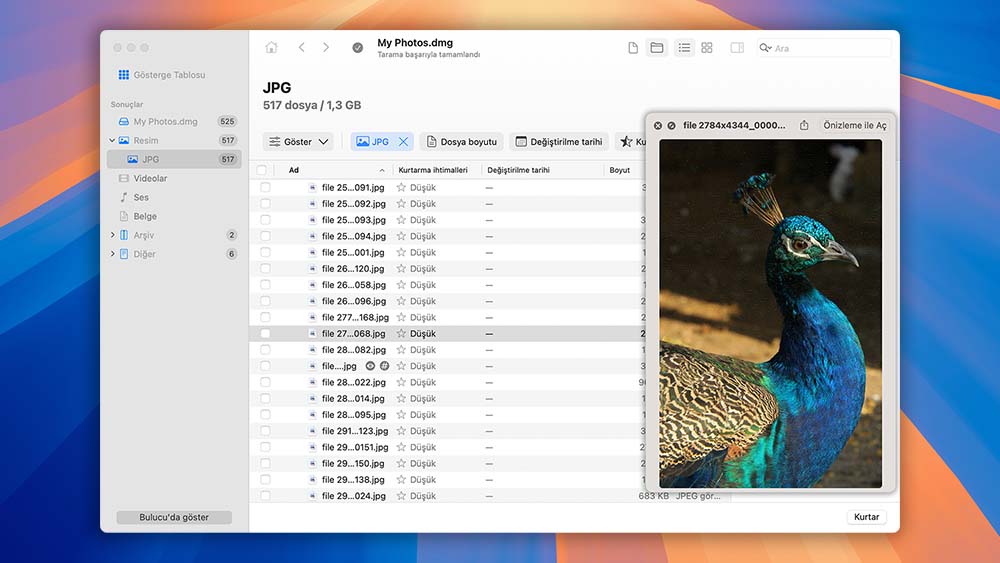
Task: Select the grid view icon
Action: coord(707,48)
